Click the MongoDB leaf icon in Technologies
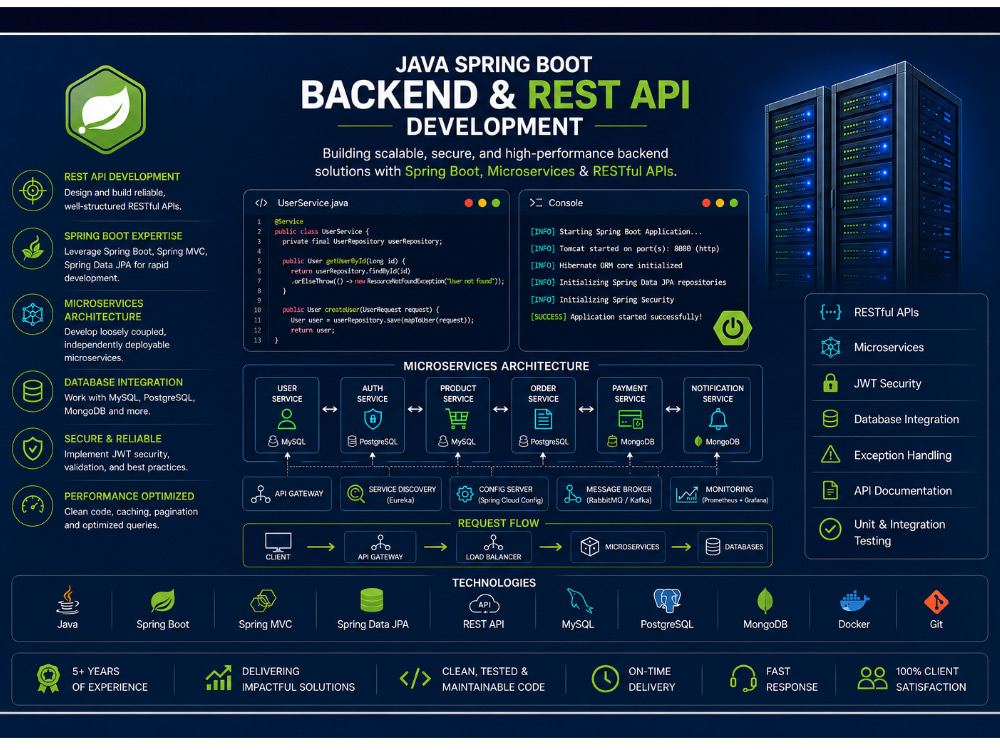Image resolution: width=1000 pixels, height=750 pixels. click(765, 601)
